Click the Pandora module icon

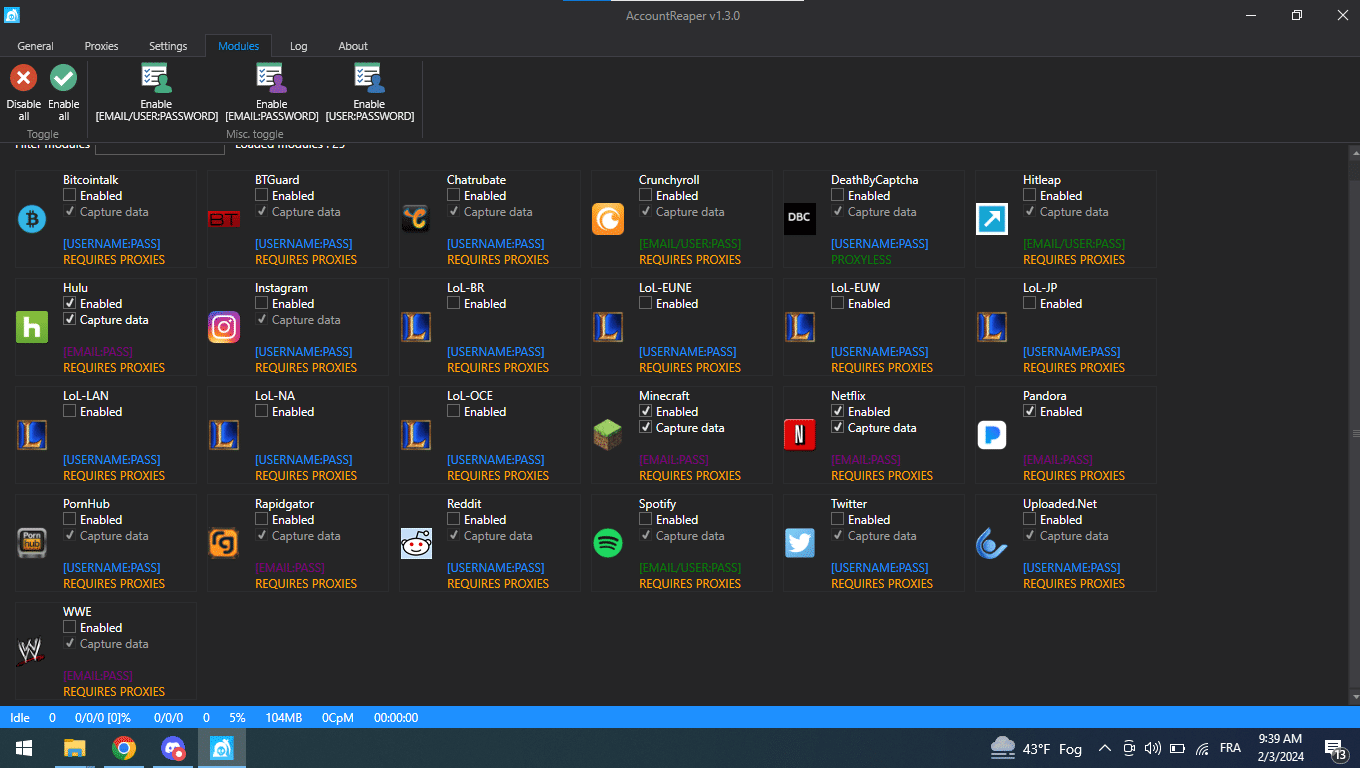click(x=992, y=435)
